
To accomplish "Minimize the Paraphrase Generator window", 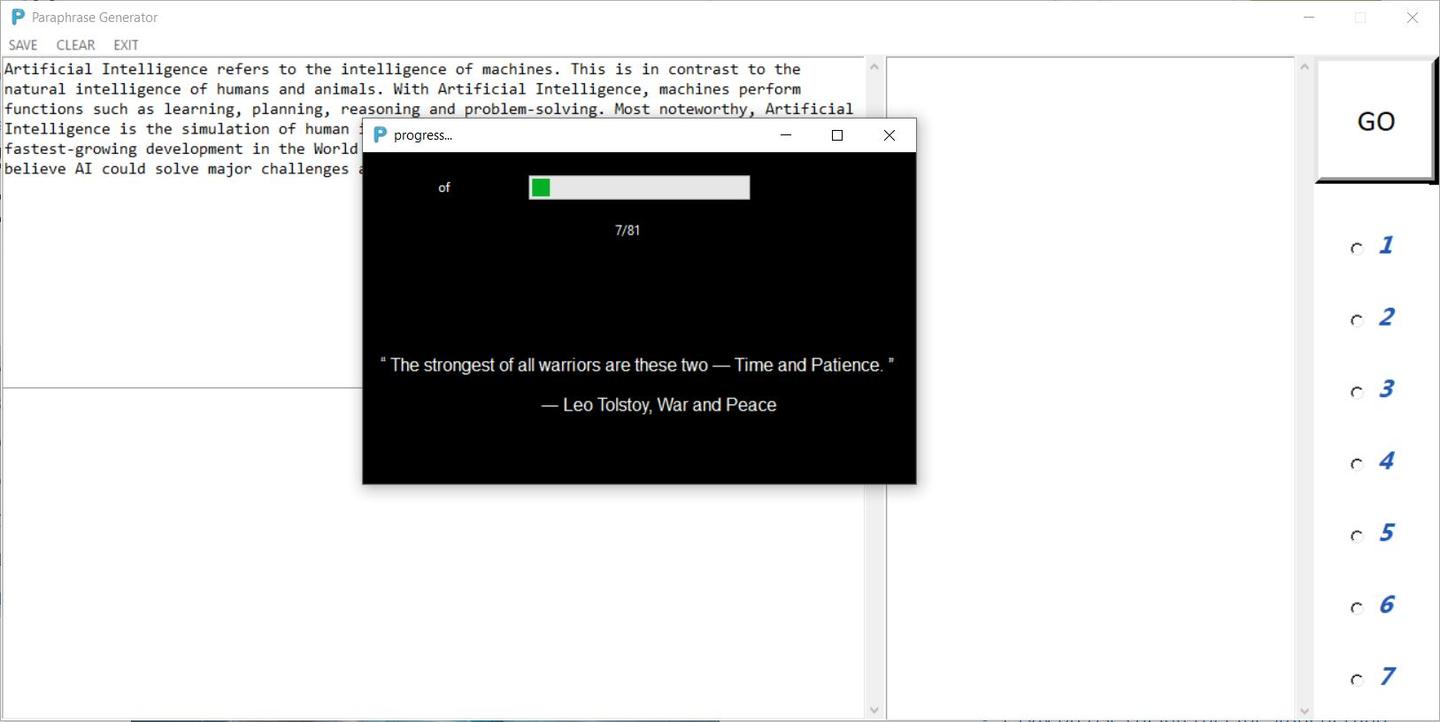I will pos(1310,17).
